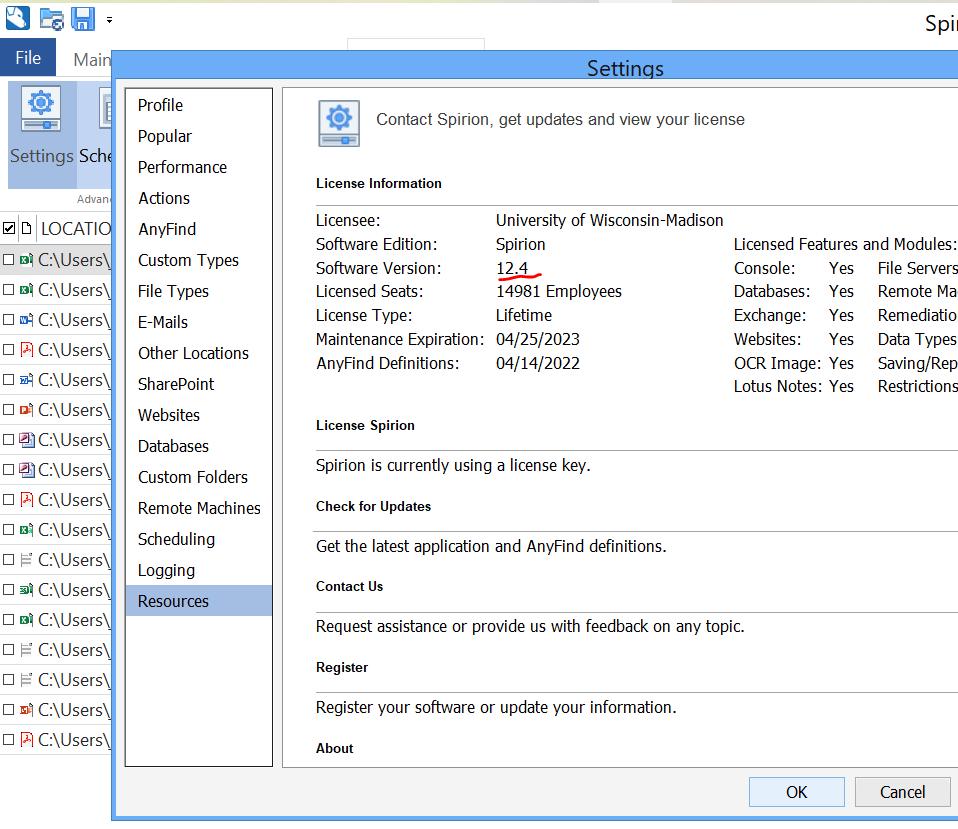
Task: Click the software version value 12.4
Action: [512, 268]
